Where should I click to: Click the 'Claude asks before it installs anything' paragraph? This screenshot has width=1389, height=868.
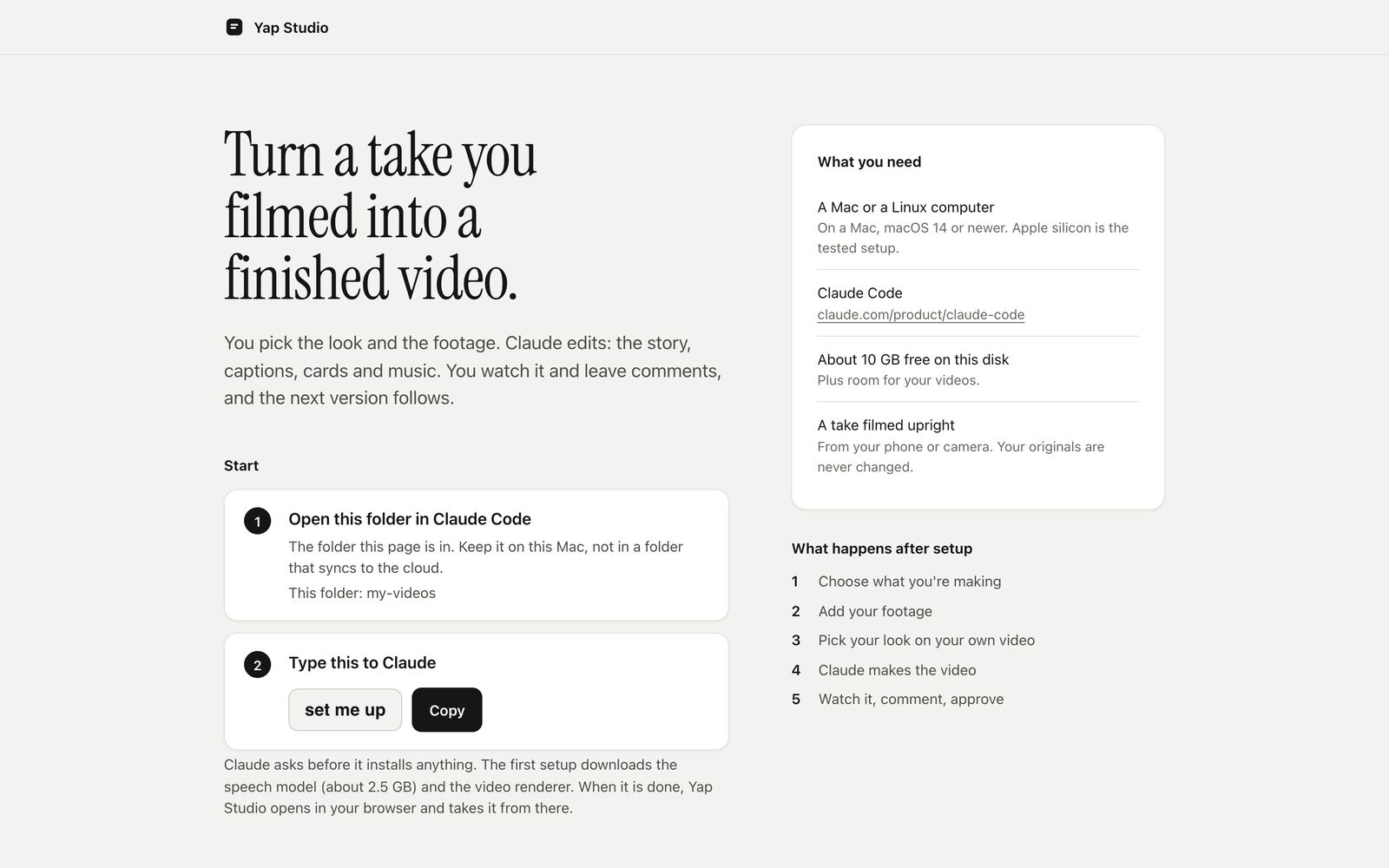click(469, 786)
